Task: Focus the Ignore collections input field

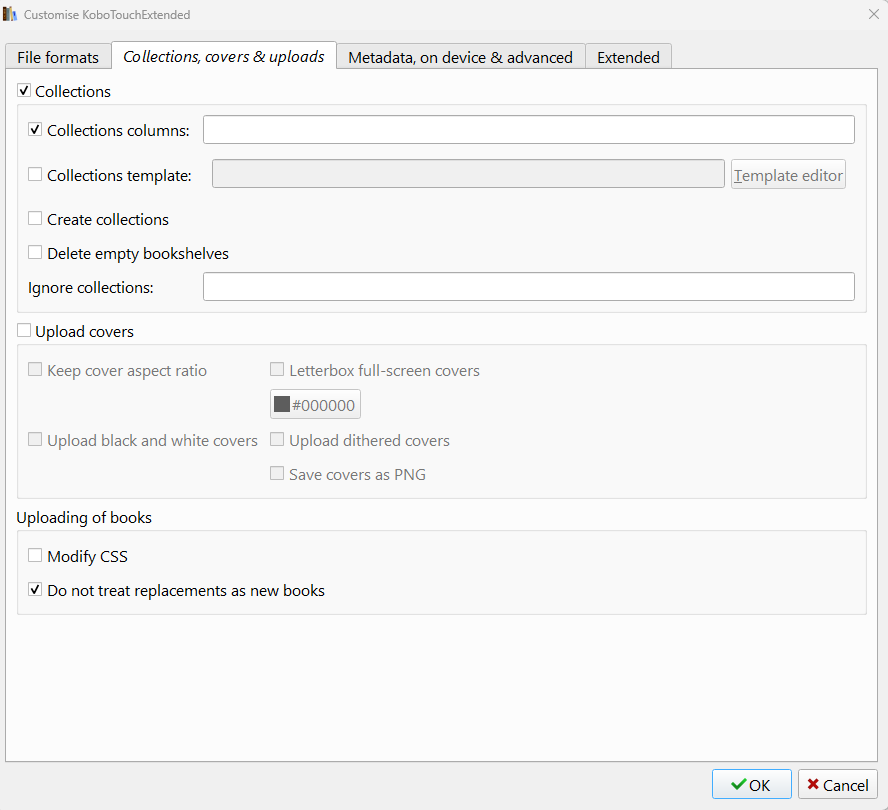Action: tap(529, 287)
